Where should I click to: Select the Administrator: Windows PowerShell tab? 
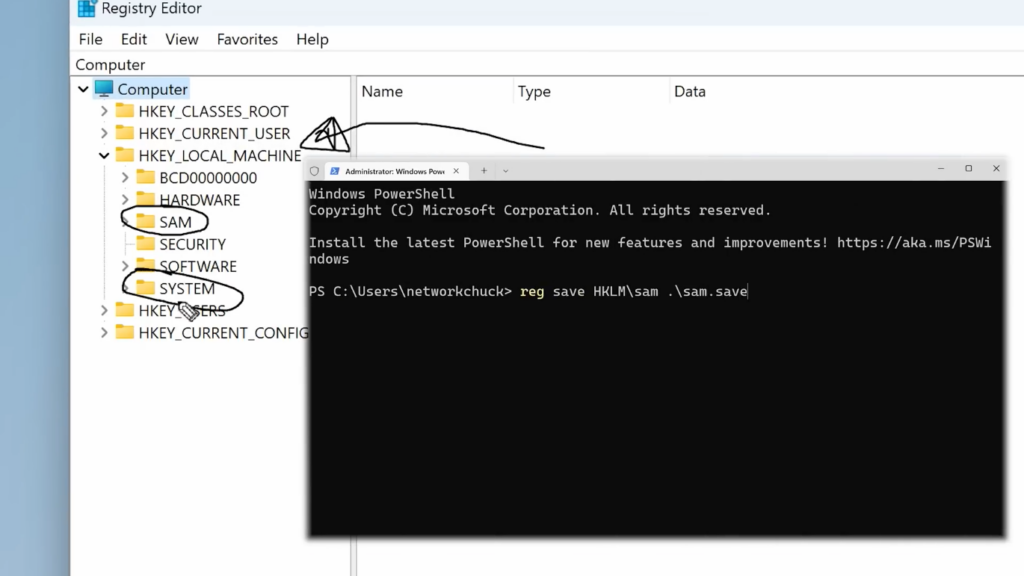pos(397,171)
